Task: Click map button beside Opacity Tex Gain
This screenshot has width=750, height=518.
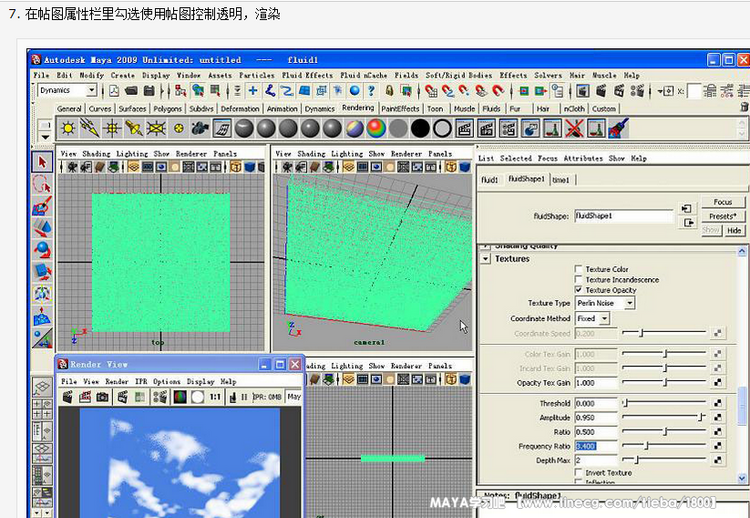Action: coord(717,383)
